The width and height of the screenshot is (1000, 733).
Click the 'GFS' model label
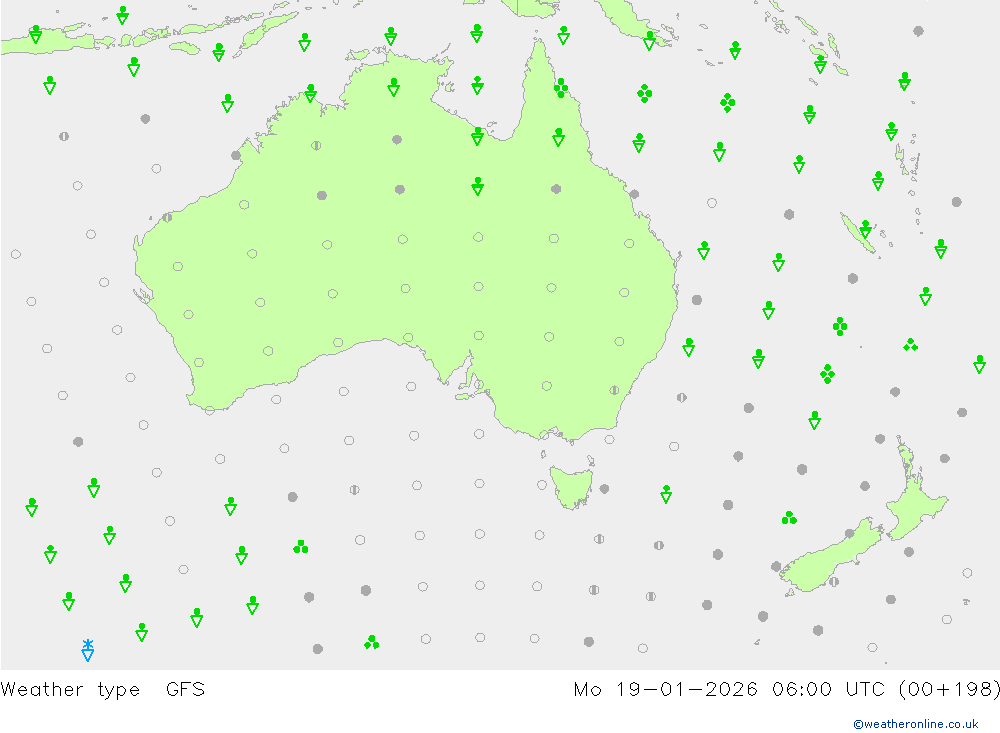(x=186, y=689)
